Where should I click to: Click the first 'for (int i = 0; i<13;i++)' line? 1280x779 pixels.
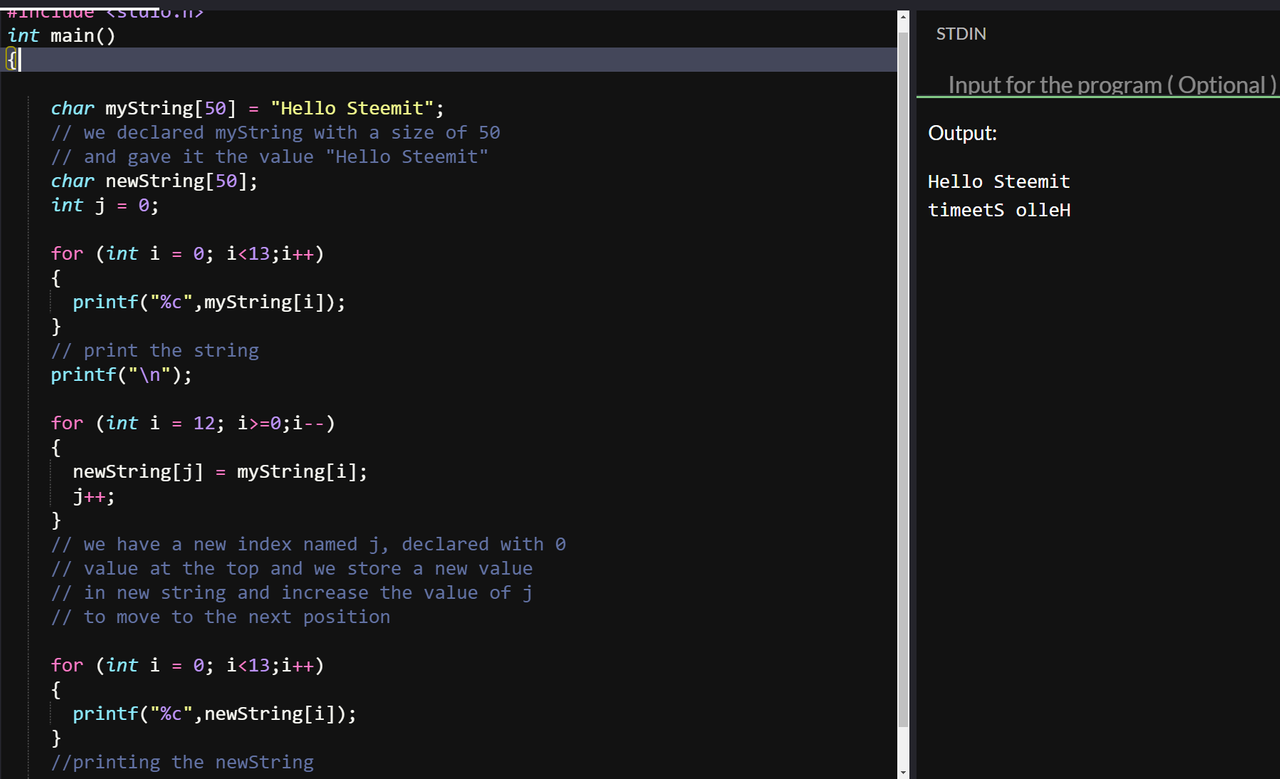188,254
